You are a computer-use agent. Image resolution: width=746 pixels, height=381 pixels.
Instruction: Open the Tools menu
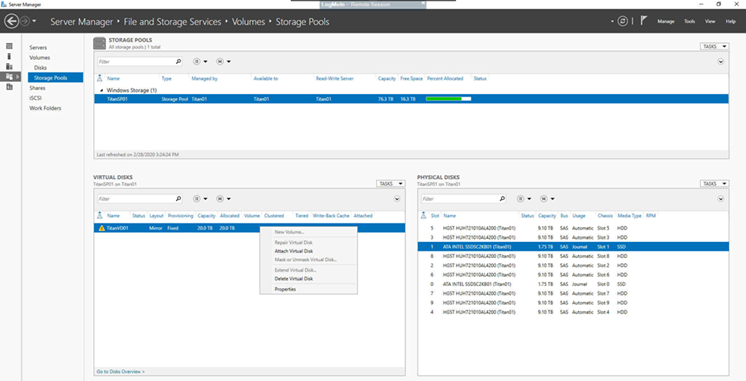[689, 21]
